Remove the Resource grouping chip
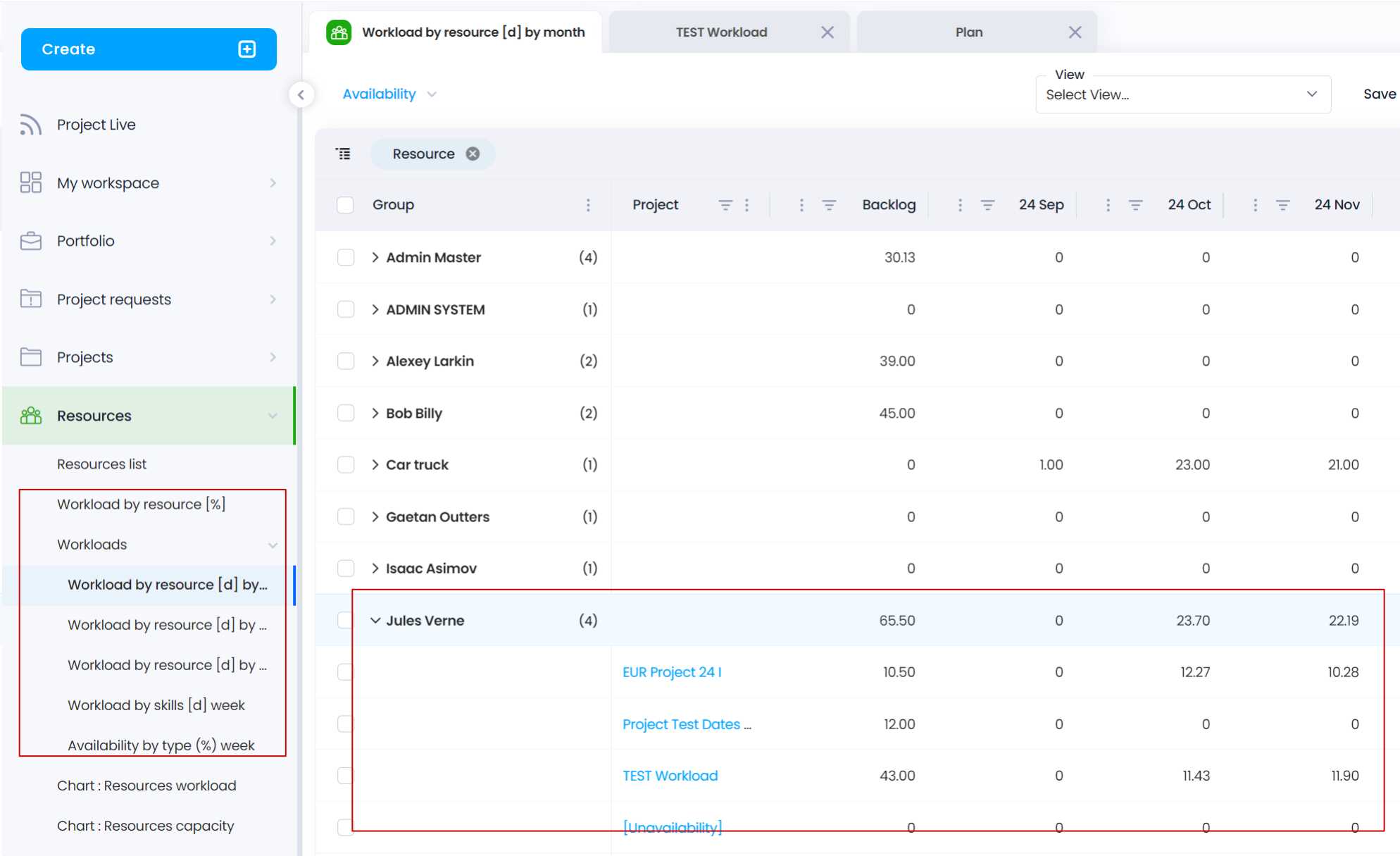The height and width of the screenshot is (856, 1400). 473,154
